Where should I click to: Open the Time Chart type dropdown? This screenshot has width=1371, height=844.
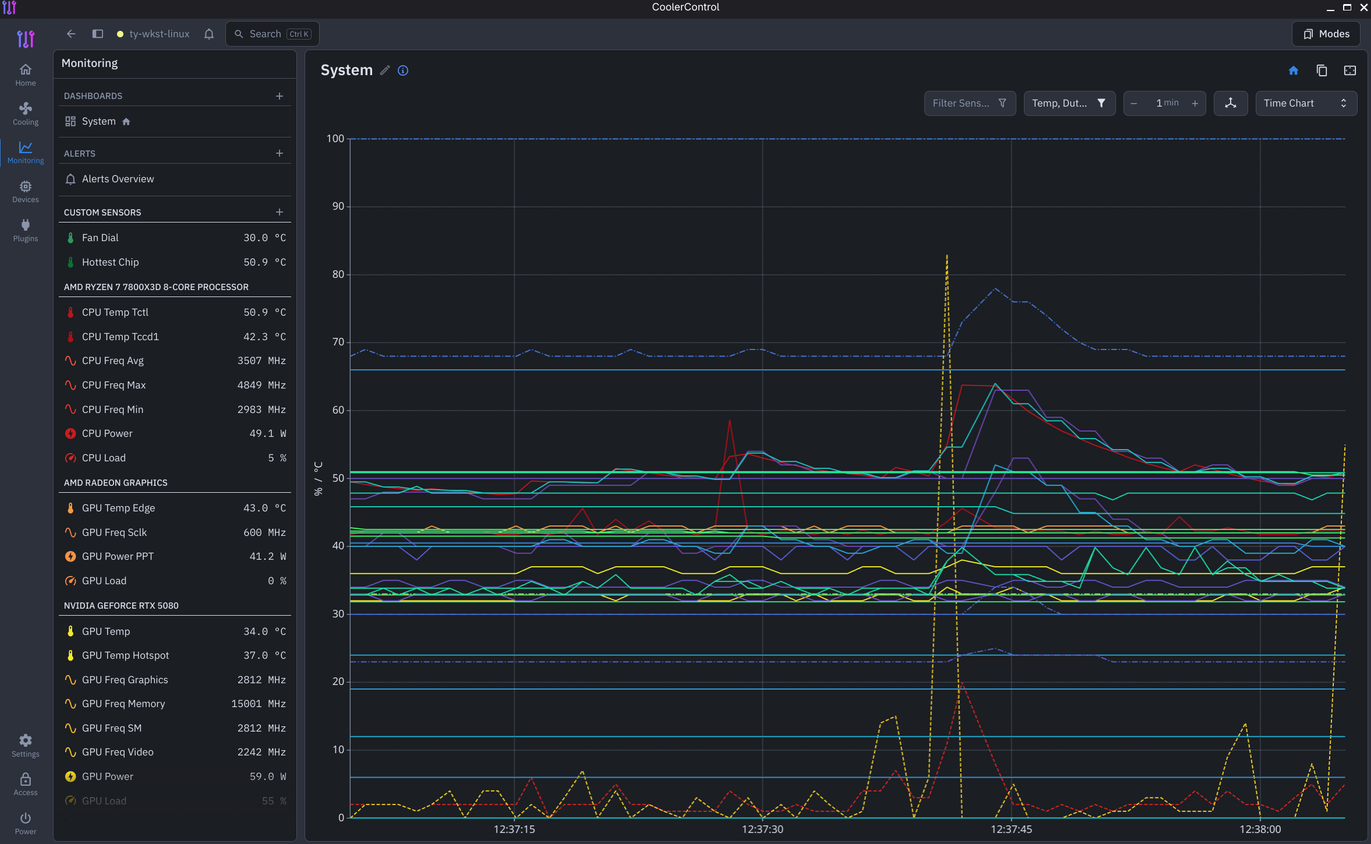1304,103
